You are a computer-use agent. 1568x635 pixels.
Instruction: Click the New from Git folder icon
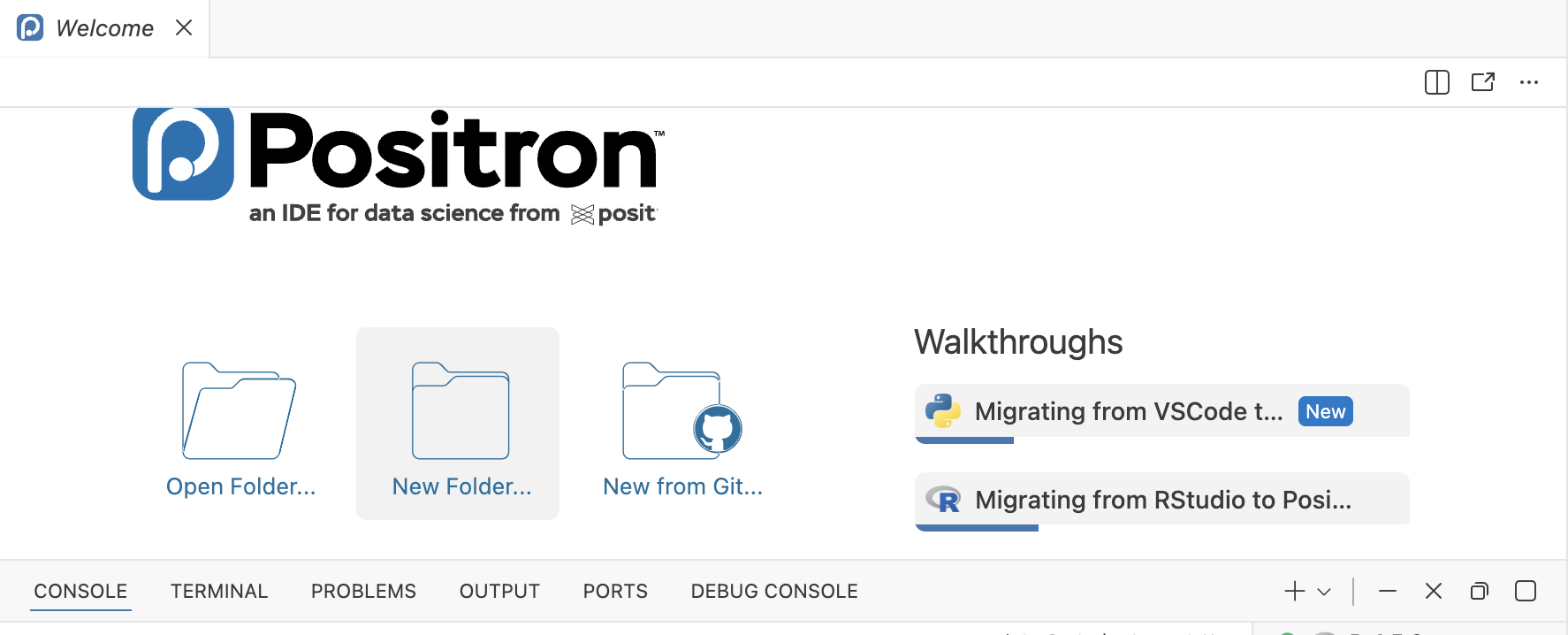click(681, 411)
